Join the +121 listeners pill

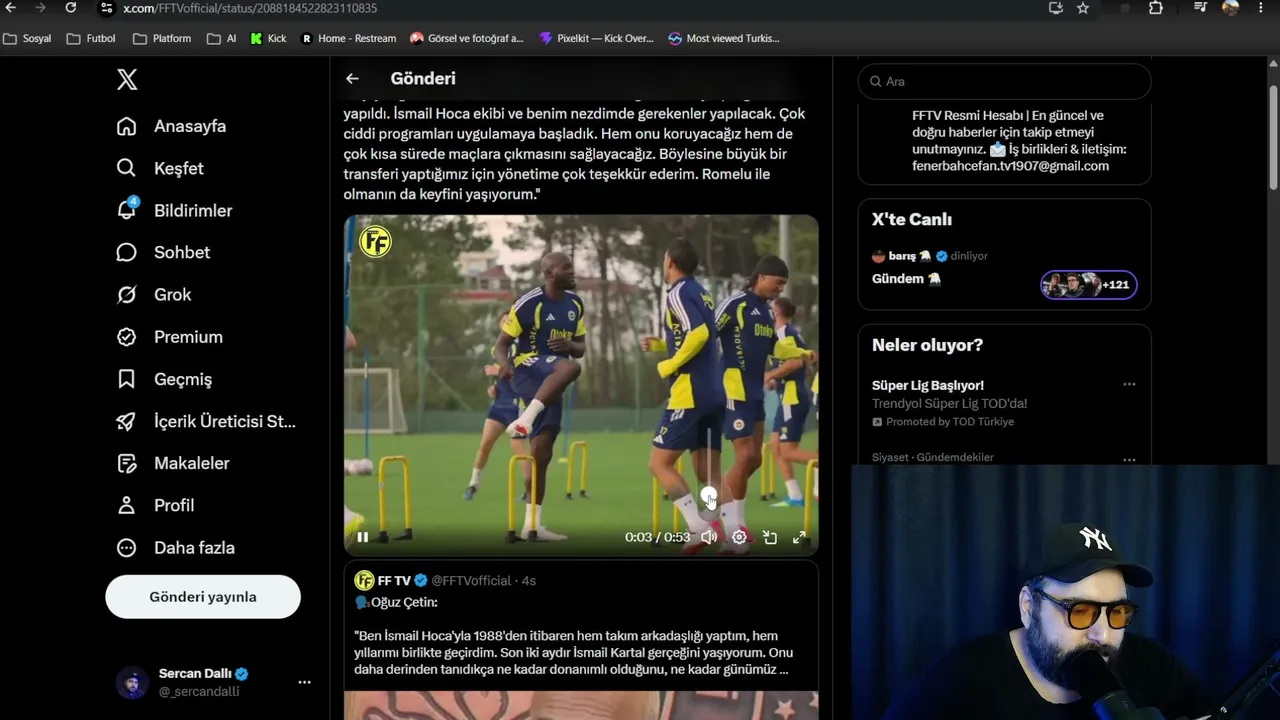pyautogui.click(x=1088, y=285)
